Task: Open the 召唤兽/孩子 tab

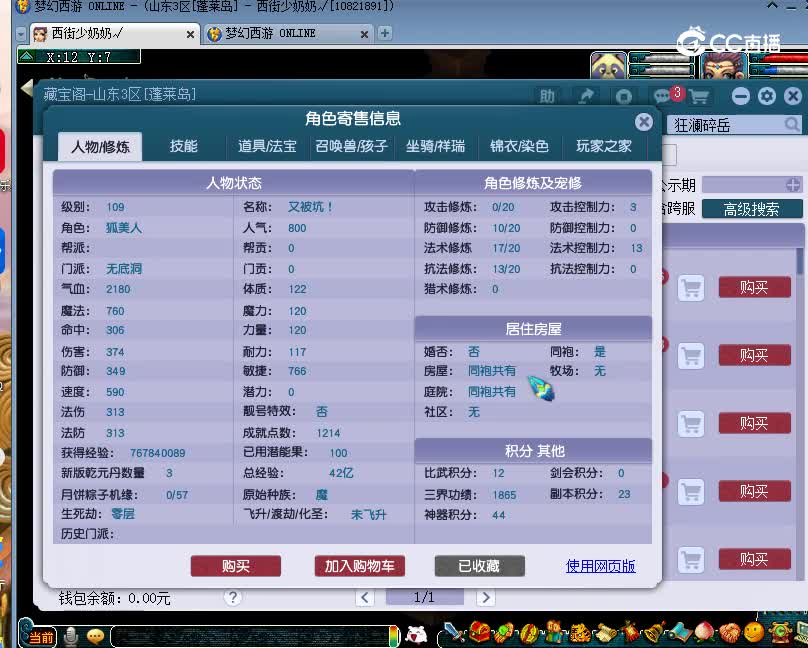Action: click(x=351, y=146)
